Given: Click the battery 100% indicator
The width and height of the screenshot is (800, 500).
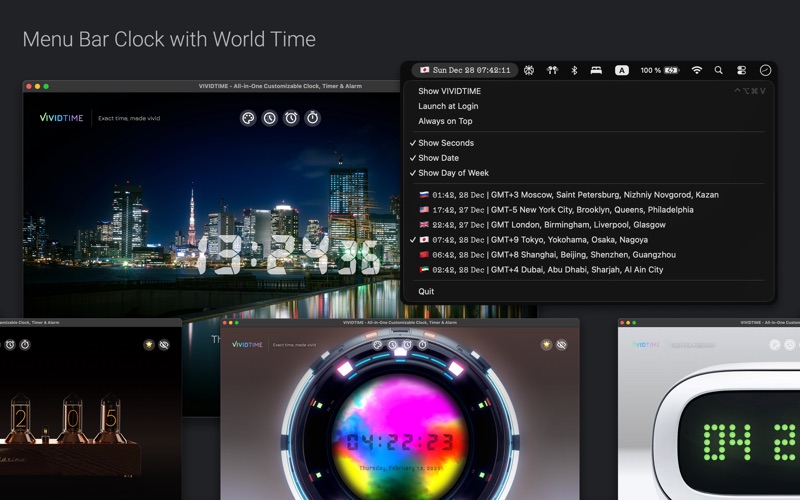Looking at the screenshot, I should [x=660, y=70].
